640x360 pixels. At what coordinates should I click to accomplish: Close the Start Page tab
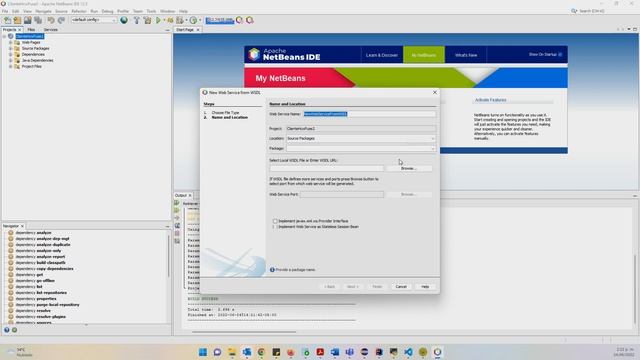pyautogui.click(x=198, y=30)
